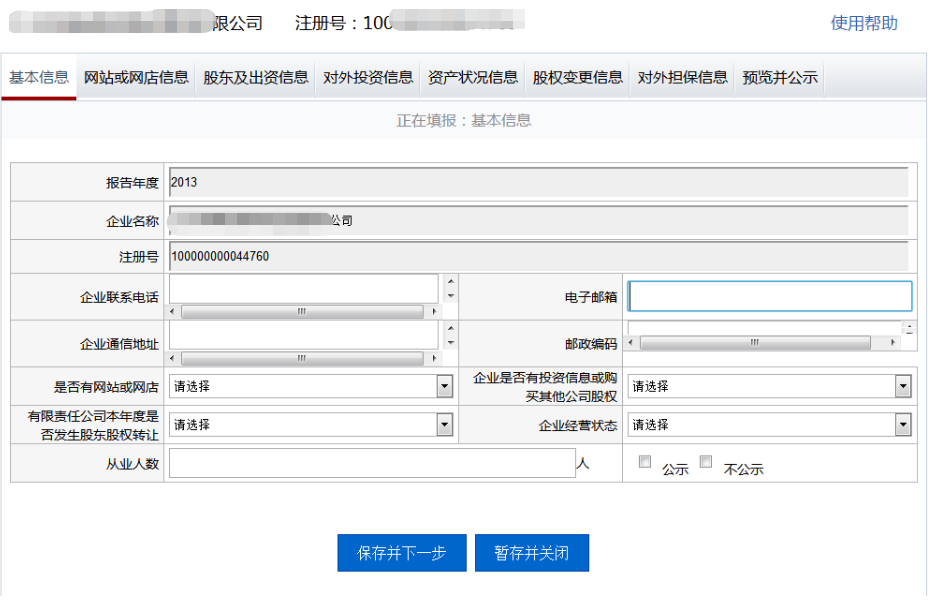
Task: Expand the 企业经营状态 dropdown
Action: coord(901,424)
